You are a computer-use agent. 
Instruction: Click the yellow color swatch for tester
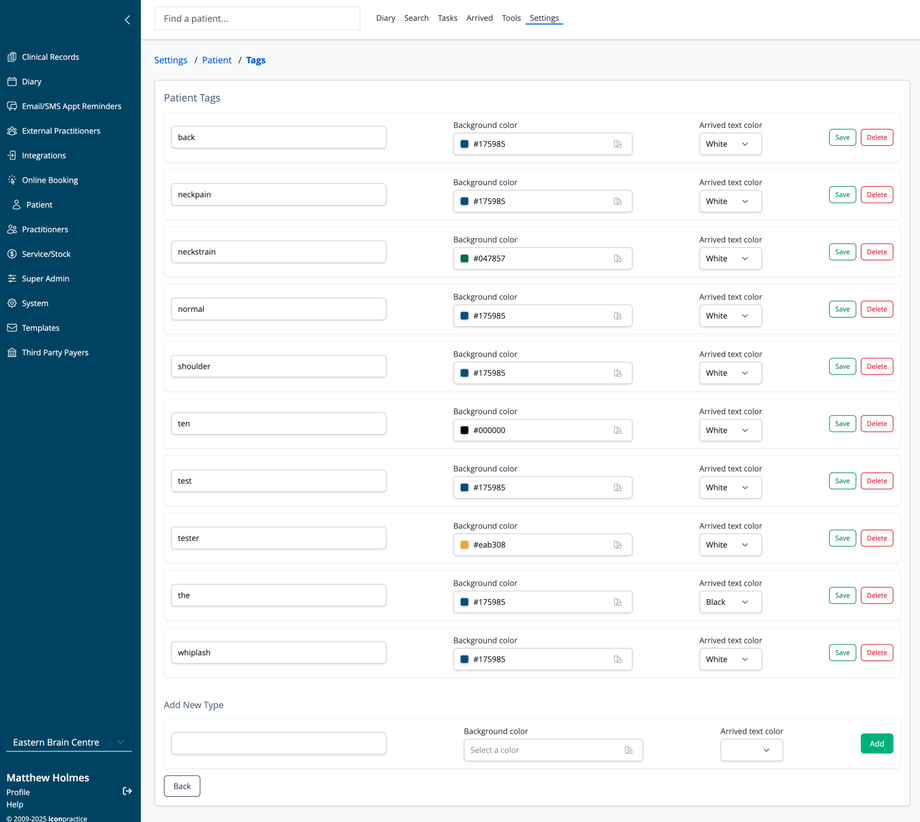coord(464,545)
